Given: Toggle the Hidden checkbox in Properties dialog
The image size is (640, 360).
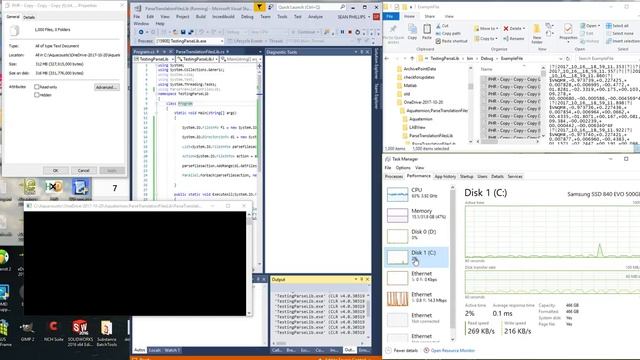Looking at the screenshot, I should click(37, 95).
